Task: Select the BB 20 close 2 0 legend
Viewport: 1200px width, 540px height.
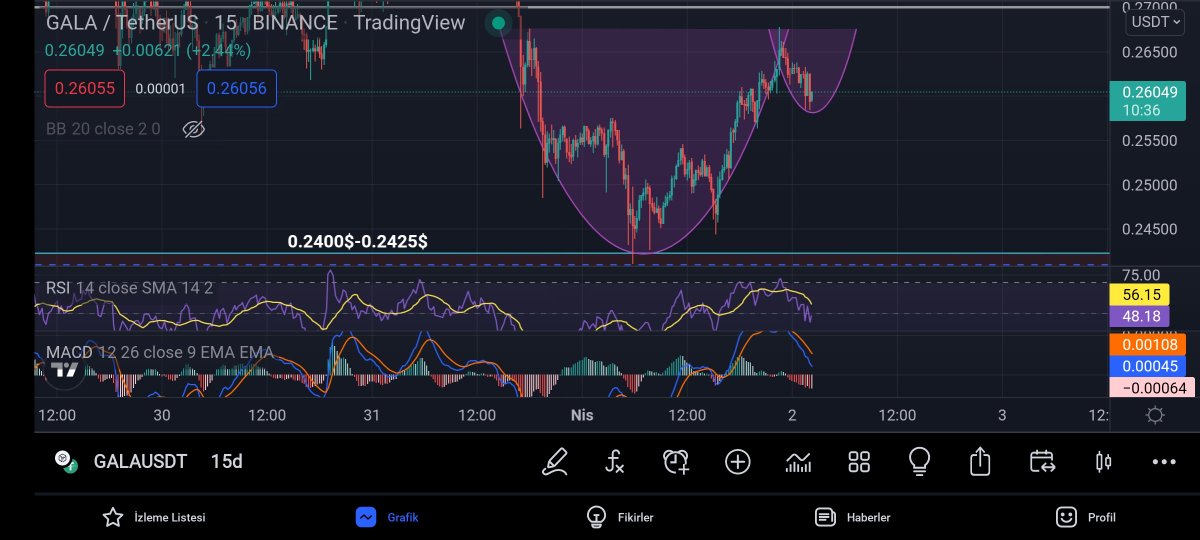Action: click(103, 129)
